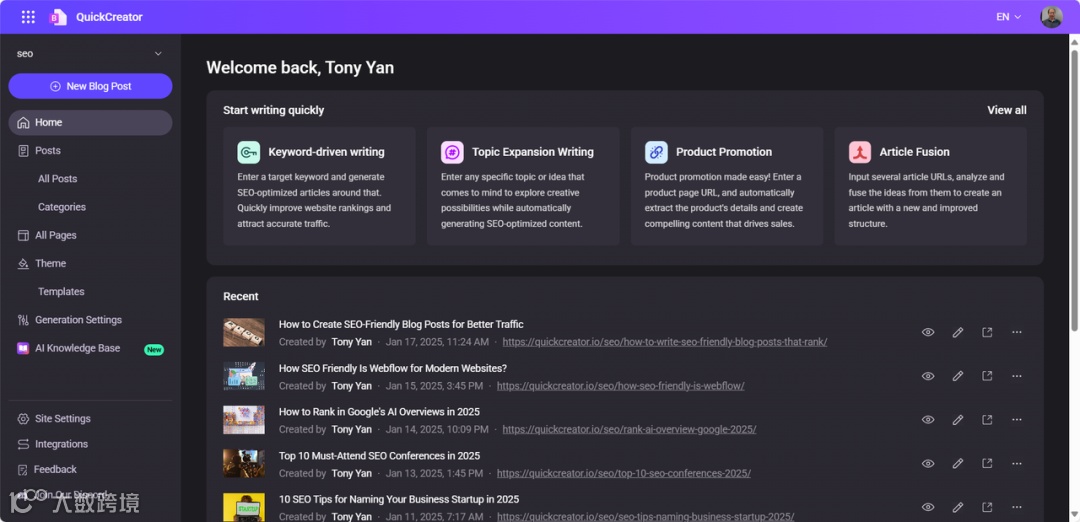Select All Posts submenu item
The image size is (1080, 522).
coord(57,179)
